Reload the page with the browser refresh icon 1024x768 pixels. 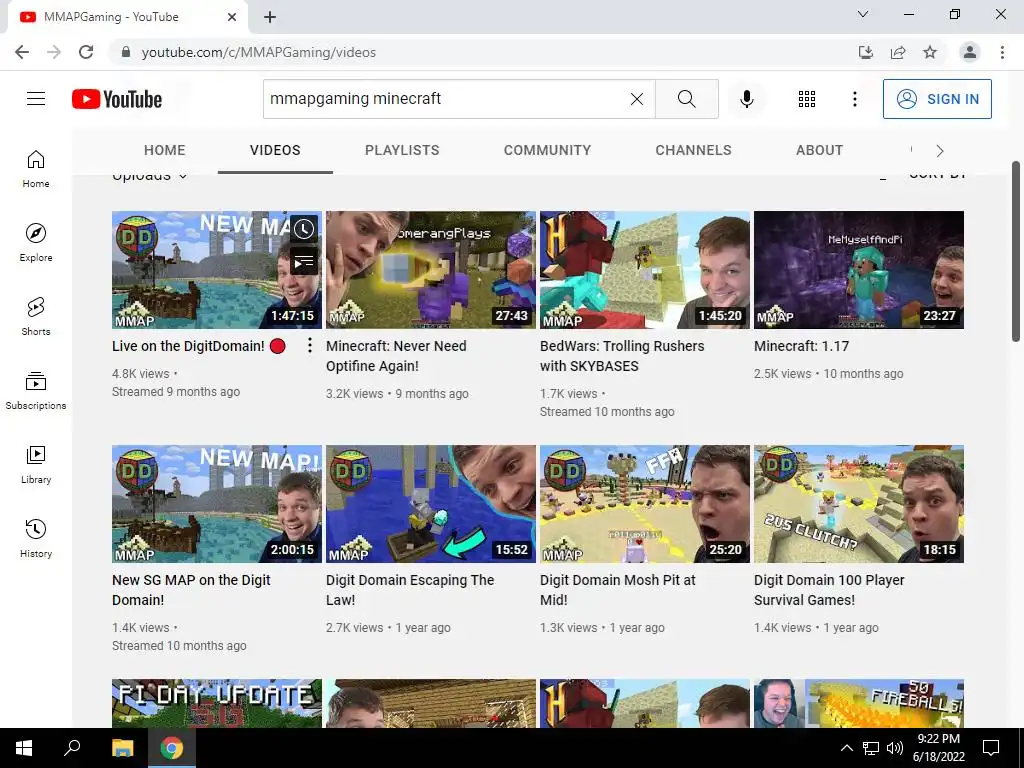pyautogui.click(x=86, y=52)
